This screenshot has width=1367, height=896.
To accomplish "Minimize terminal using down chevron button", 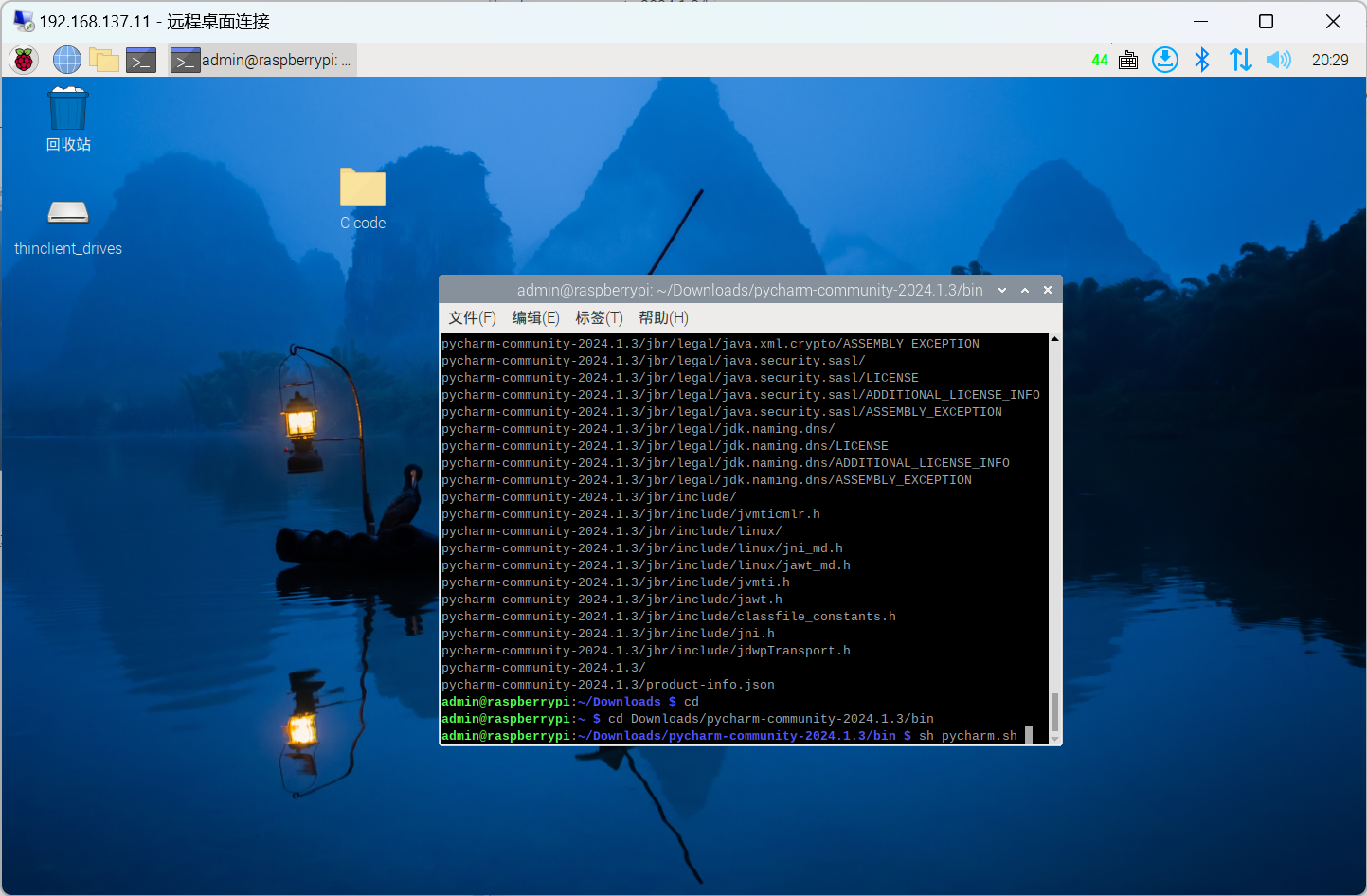I will click(1002, 291).
